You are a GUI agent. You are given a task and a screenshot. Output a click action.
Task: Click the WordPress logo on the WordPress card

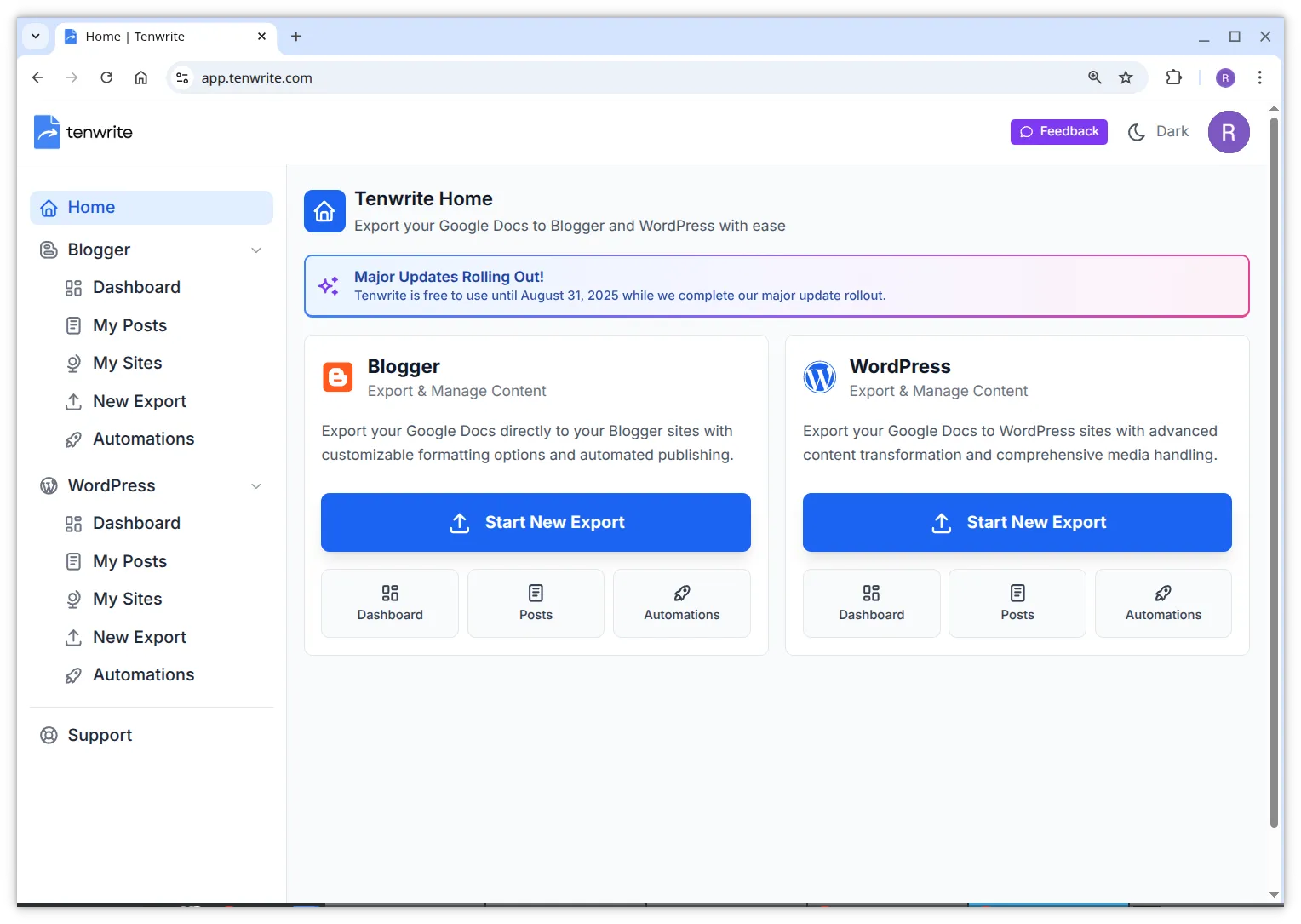[x=819, y=377]
